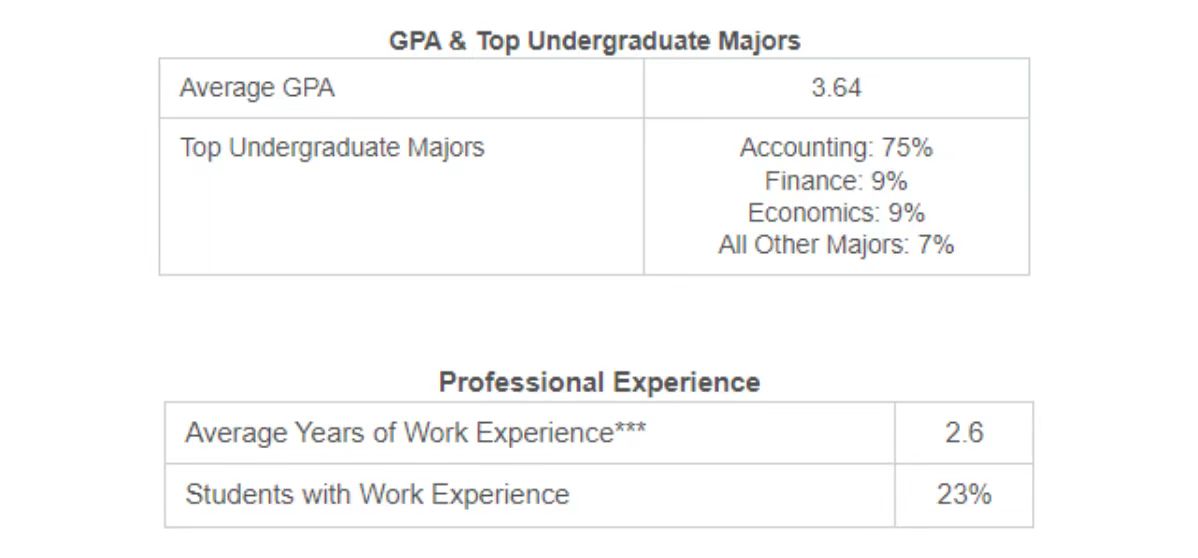Image resolution: width=1198 pixels, height=558 pixels.
Task: Click the 75% figure beside Accounting
Action: click(x=907, y=147)
